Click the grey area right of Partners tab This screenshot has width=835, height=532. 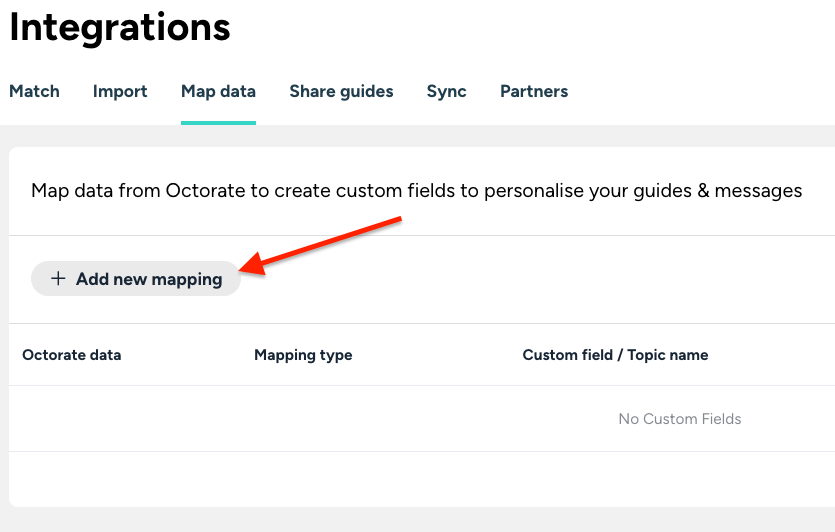pos(700,91)
